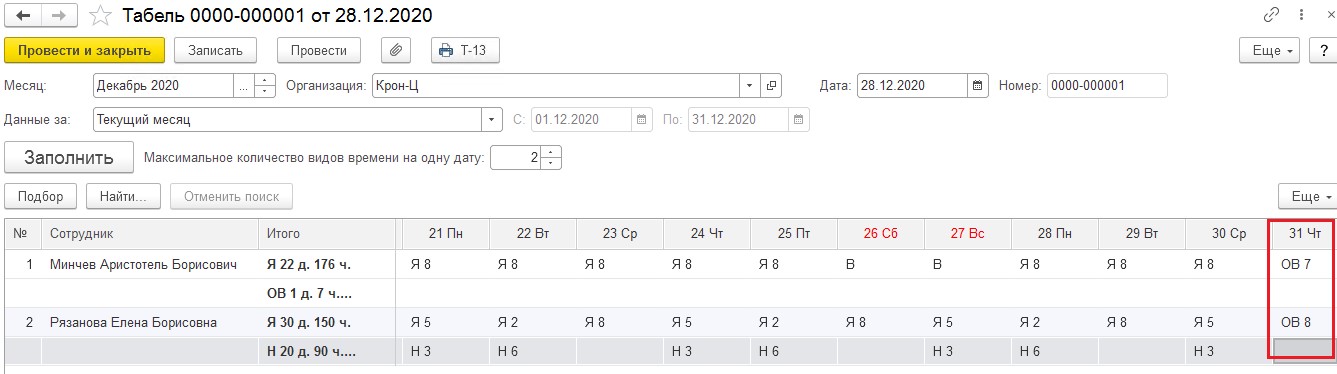This screenshot has height=374, width=1337.
Task: Open the table Еще menu
Action: tap(1307, 196)
